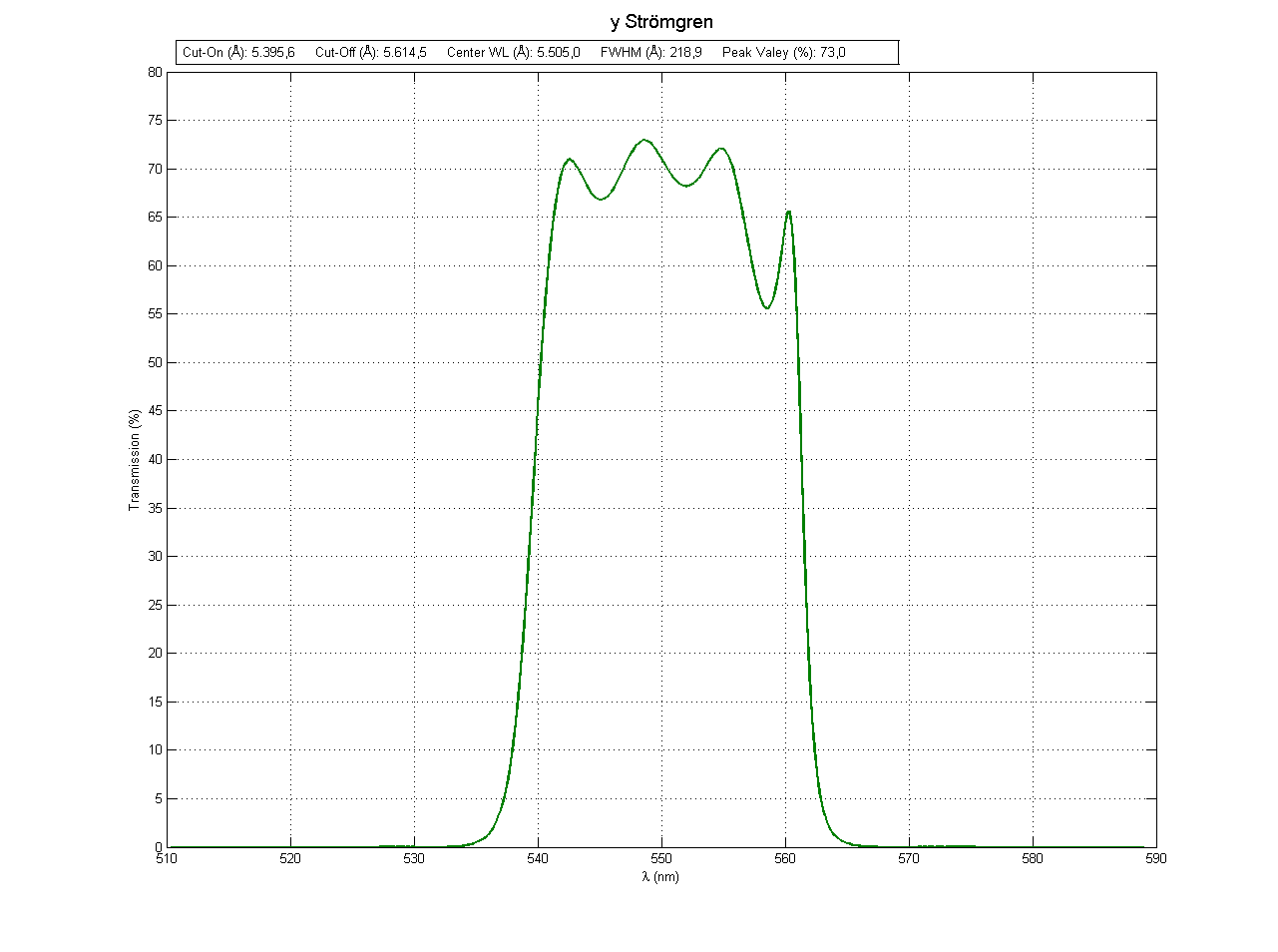This screenshot has height=952, width=1278.
Task: Click the x-axis tick label 590
Action: (x=1156, y=858)
